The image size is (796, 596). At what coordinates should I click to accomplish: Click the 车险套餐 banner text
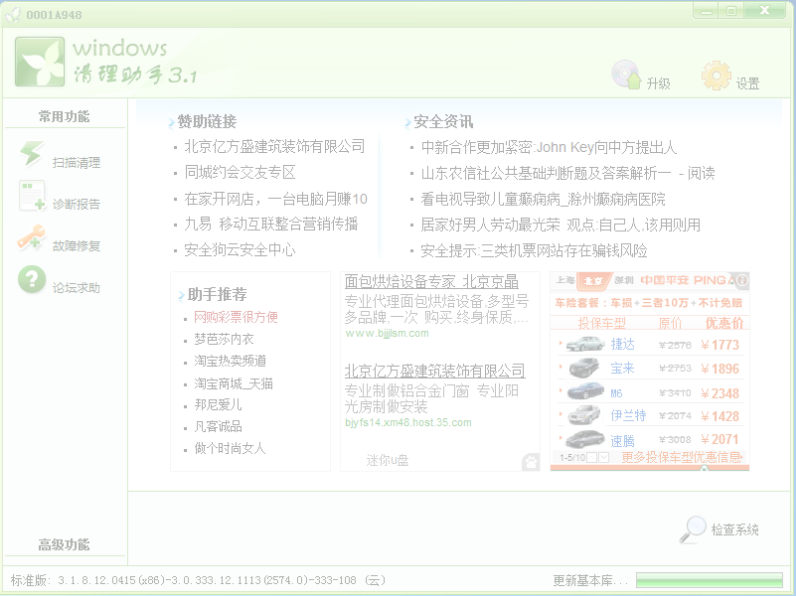coord(648,303)
